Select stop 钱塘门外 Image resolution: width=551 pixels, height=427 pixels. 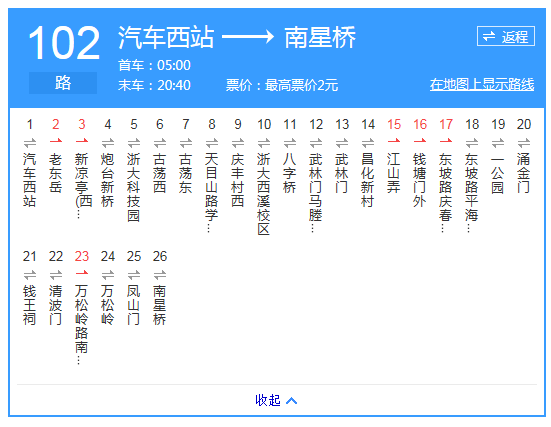pyautogui.click(x=420, y=180)
